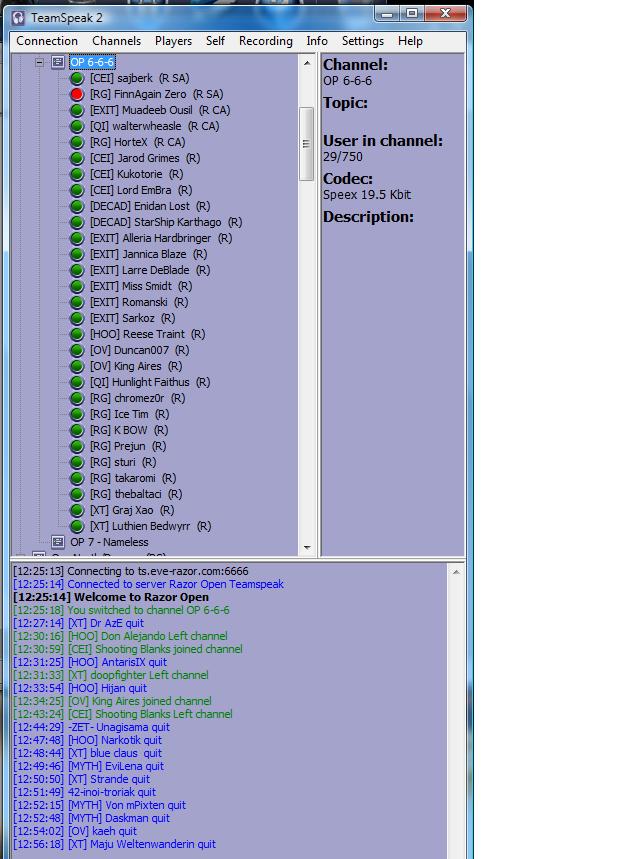Open the Connection menu
This screenshot has width=640, height=859.
click(x=47, y=41)
